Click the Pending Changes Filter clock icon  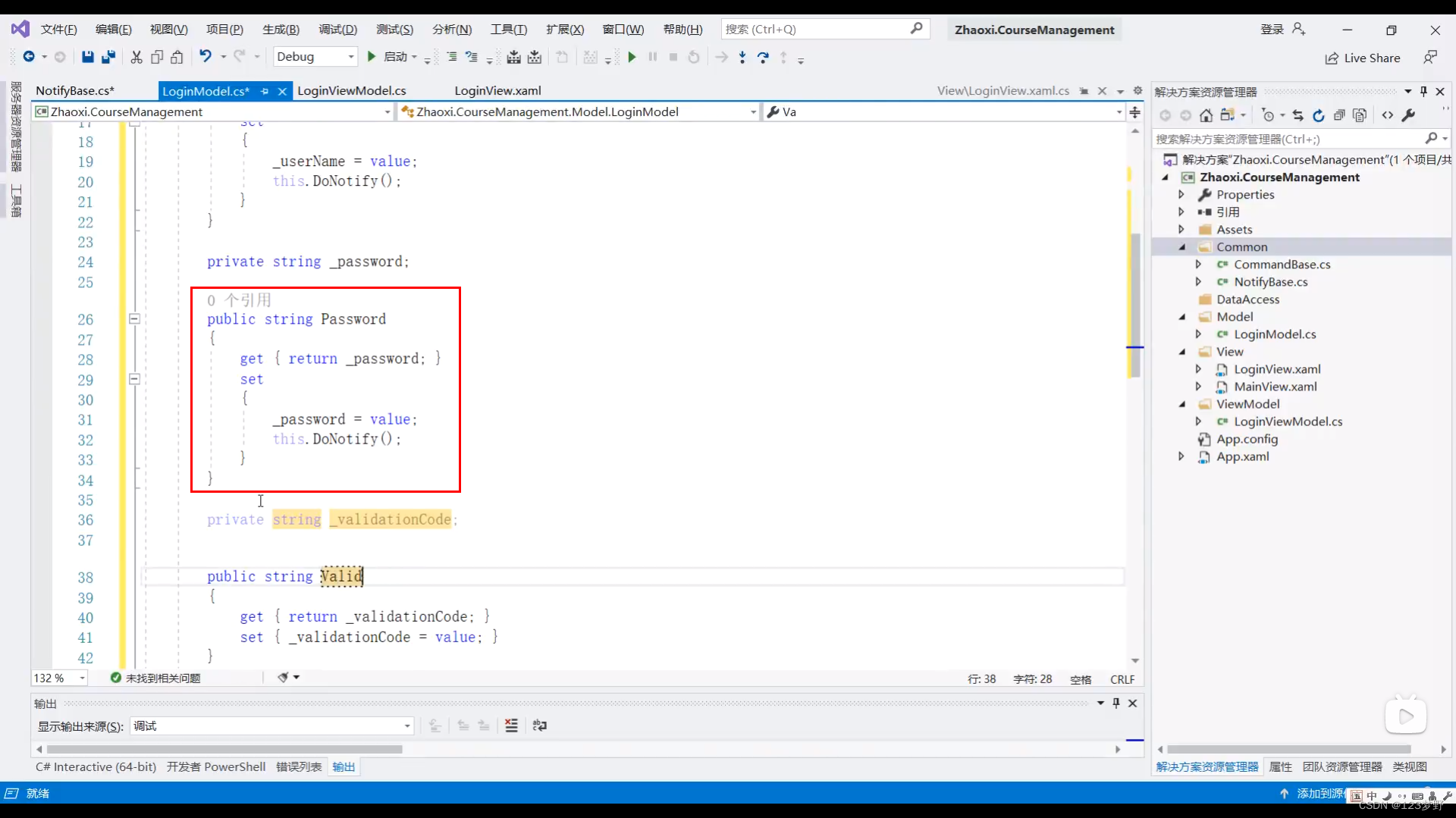[x=1268, y=115]
